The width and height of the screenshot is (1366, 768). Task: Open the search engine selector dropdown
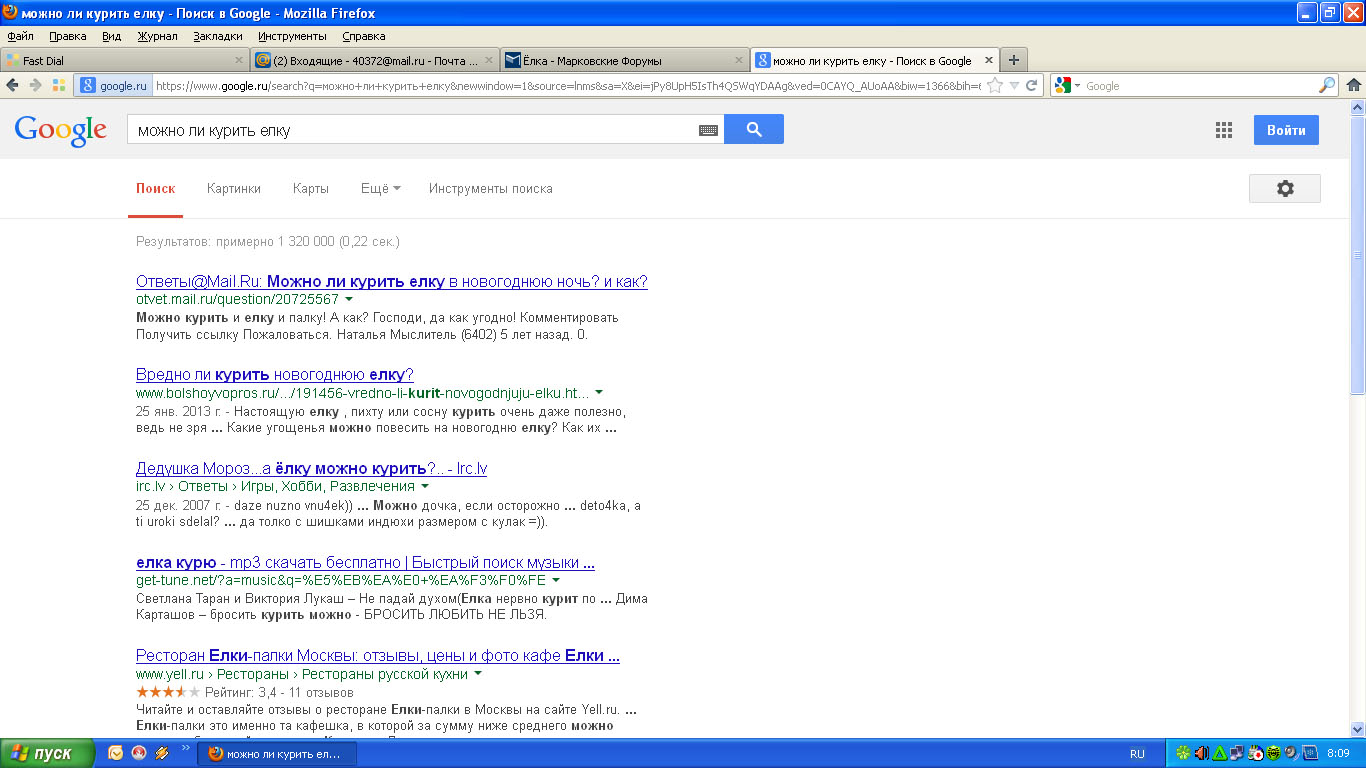1068,86
